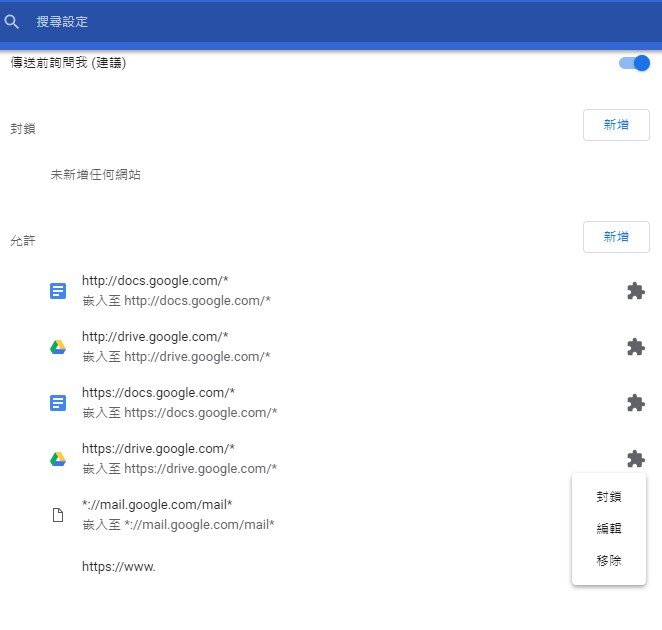The height and width of the screenshot is (630, 662).
Task: Click 新增 button in the 允許 section
Action: pos(616,237)
